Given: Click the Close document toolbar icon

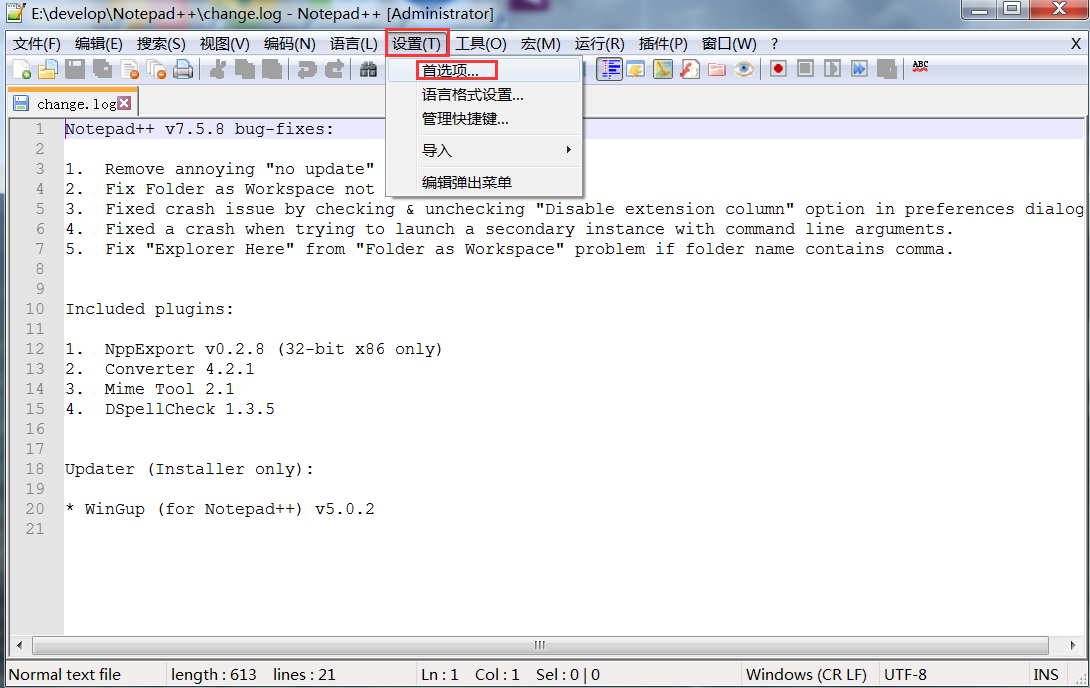Looking at the screenshot, I should pos(129,69).
